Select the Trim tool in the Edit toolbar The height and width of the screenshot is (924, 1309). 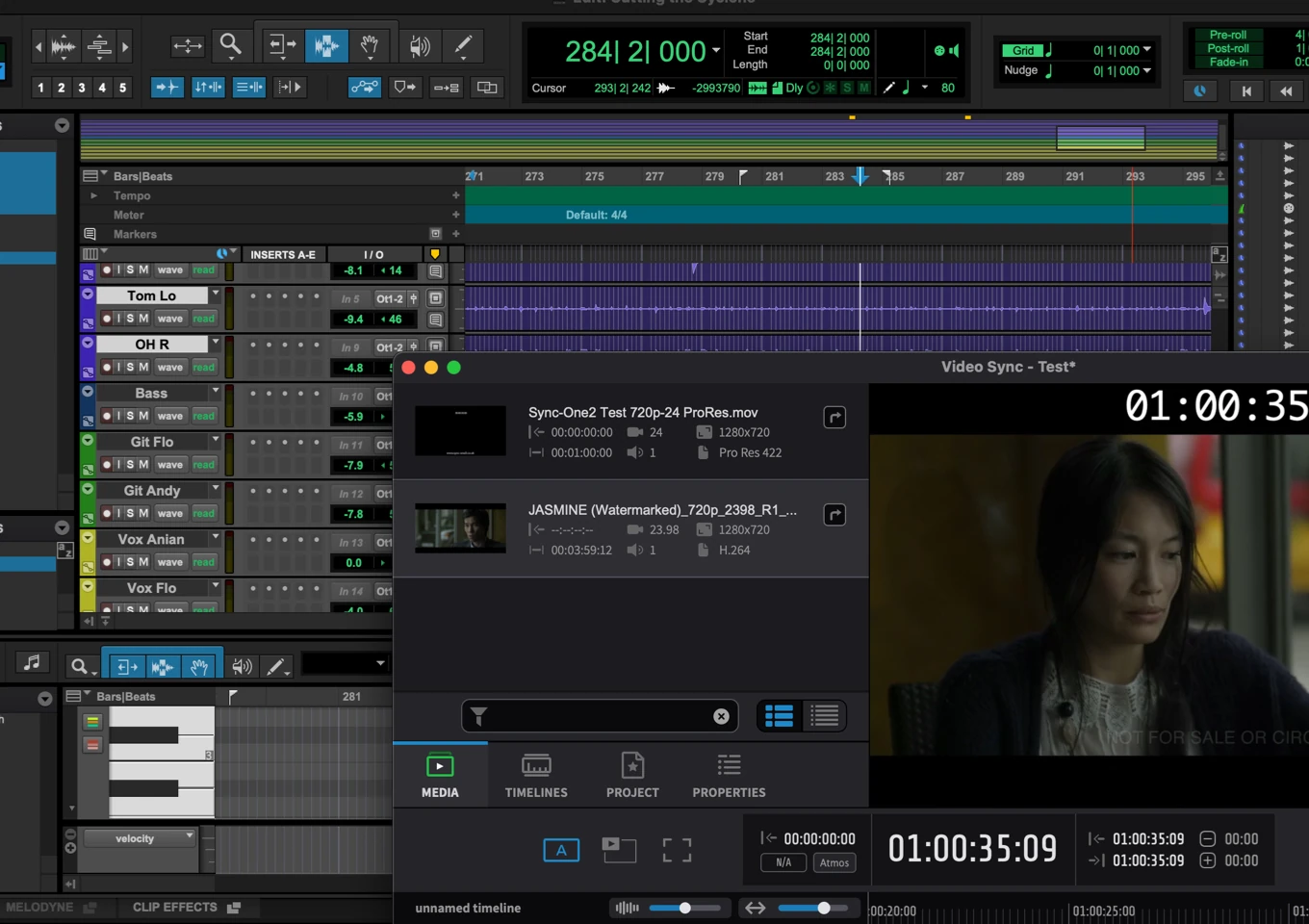282,45
